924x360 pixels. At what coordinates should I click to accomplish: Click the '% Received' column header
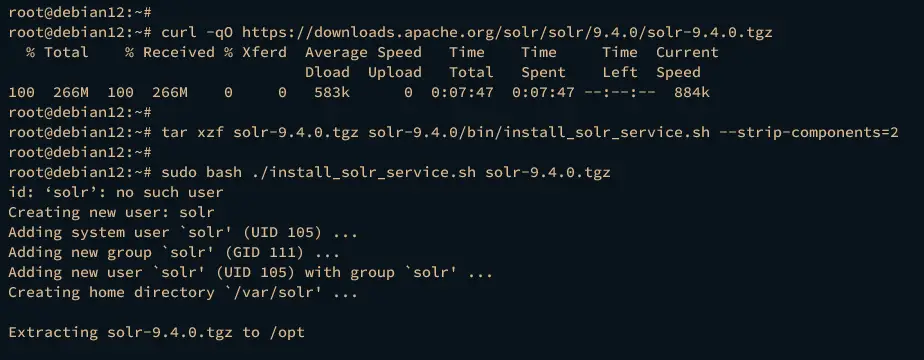[x=170, y=52]
